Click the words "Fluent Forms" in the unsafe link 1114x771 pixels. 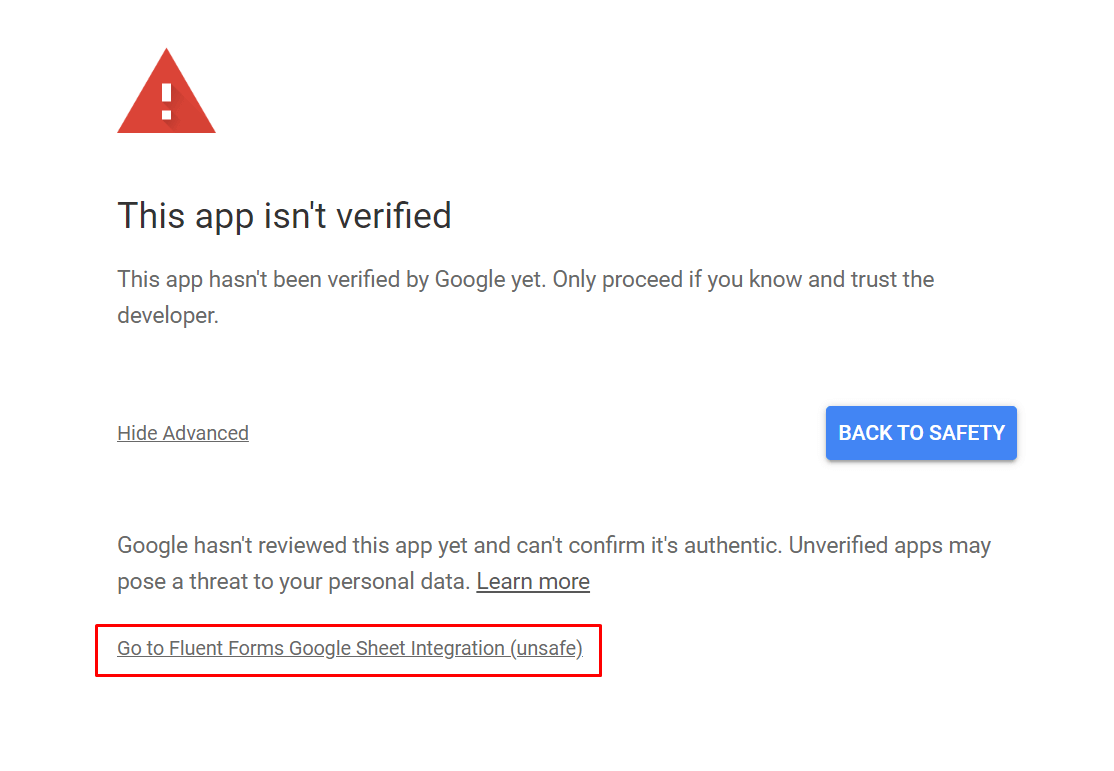coord(227,648)
